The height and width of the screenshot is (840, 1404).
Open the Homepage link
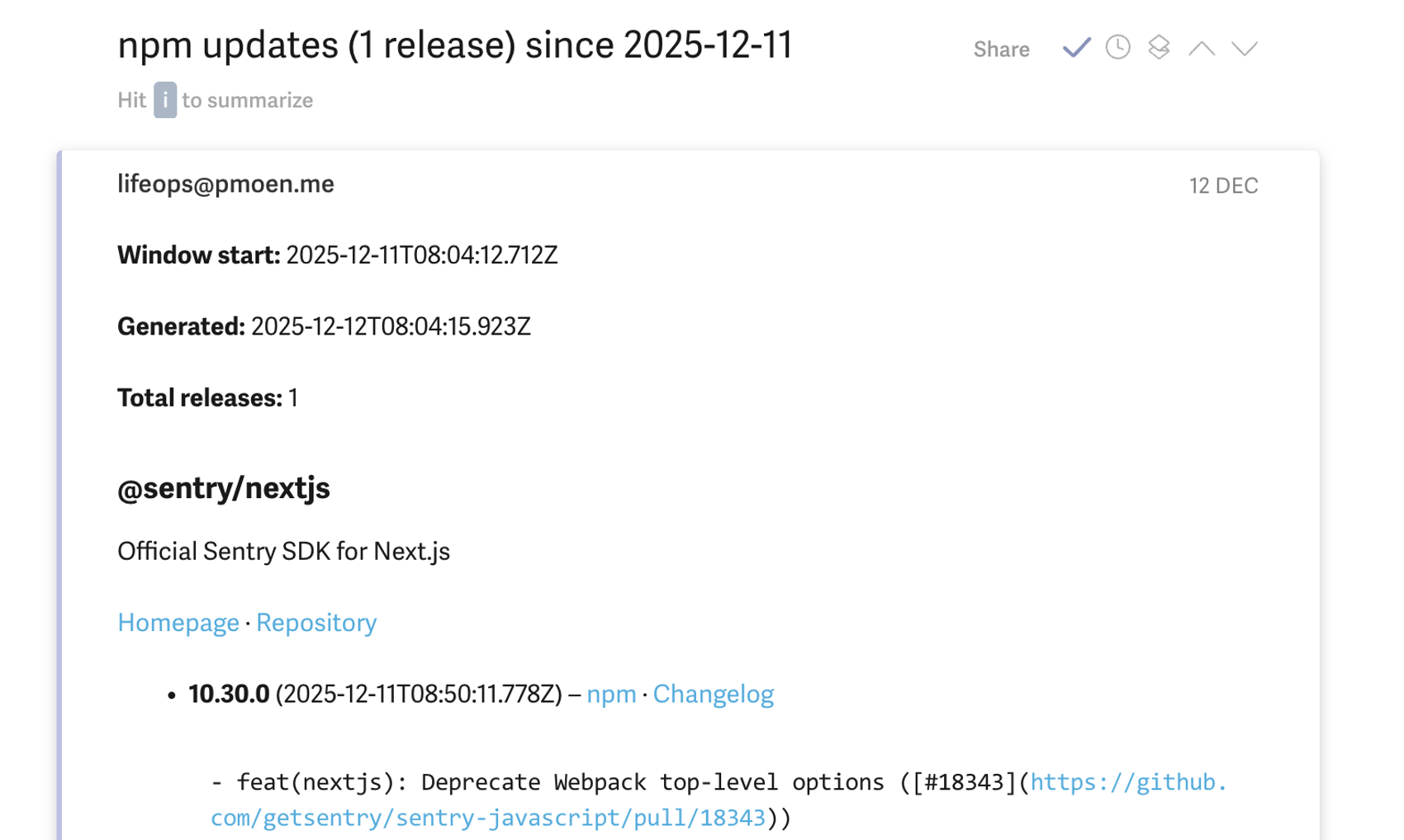click(x=178, y=623)
